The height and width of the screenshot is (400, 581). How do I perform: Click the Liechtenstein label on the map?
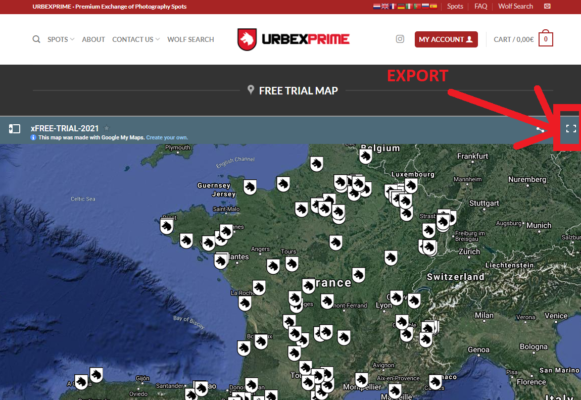tap(509, 266)
